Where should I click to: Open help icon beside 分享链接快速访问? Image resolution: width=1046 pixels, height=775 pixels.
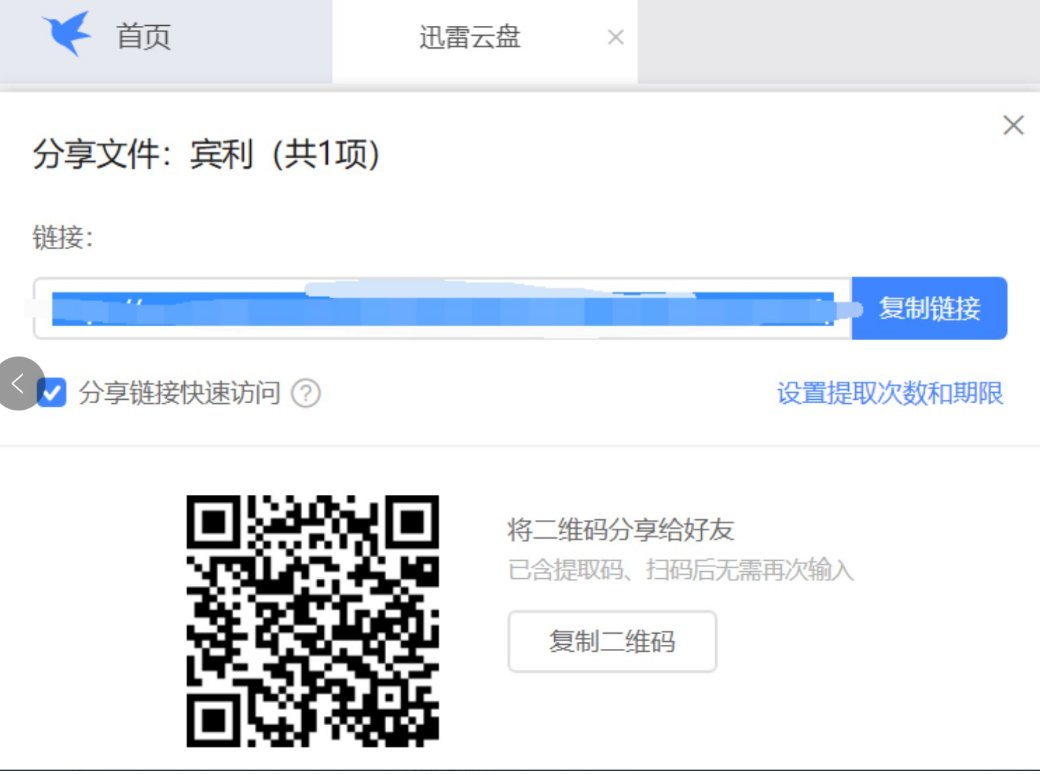click(x=306, y=393)
